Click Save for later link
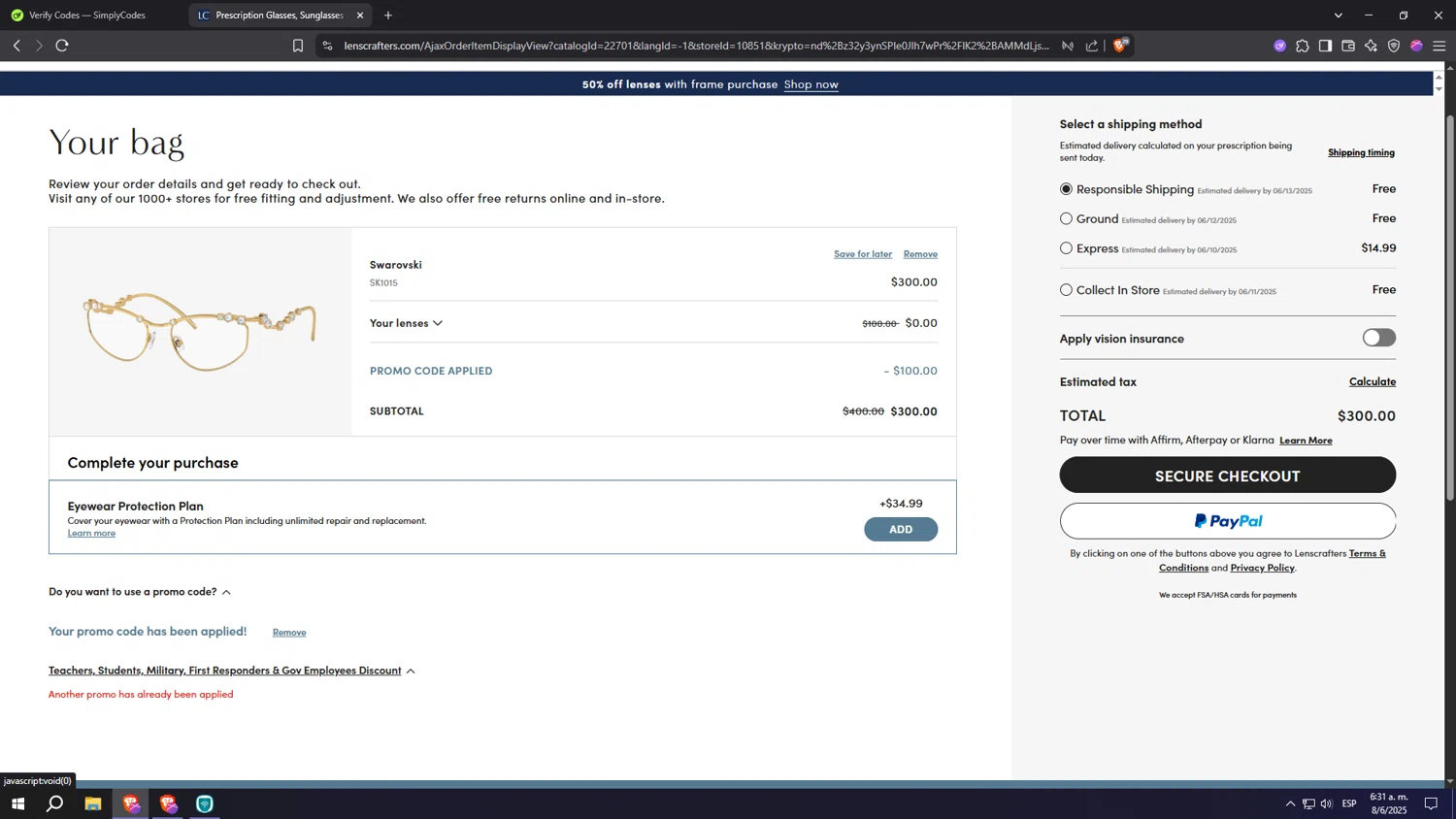The image size is (1456, 819). (x=863, y=254)
